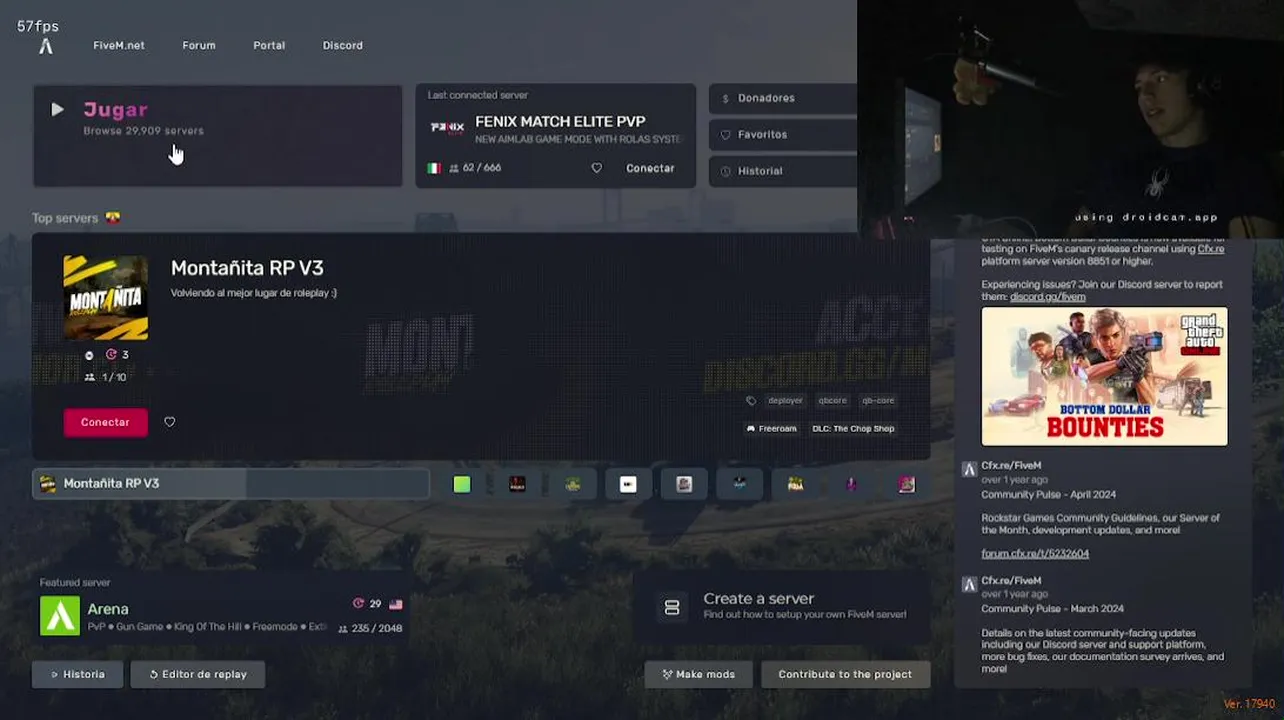This screenshot has width=1284, height=720.
Task: Click the play triangle icon beside Jugar
Action: point(57,109)
